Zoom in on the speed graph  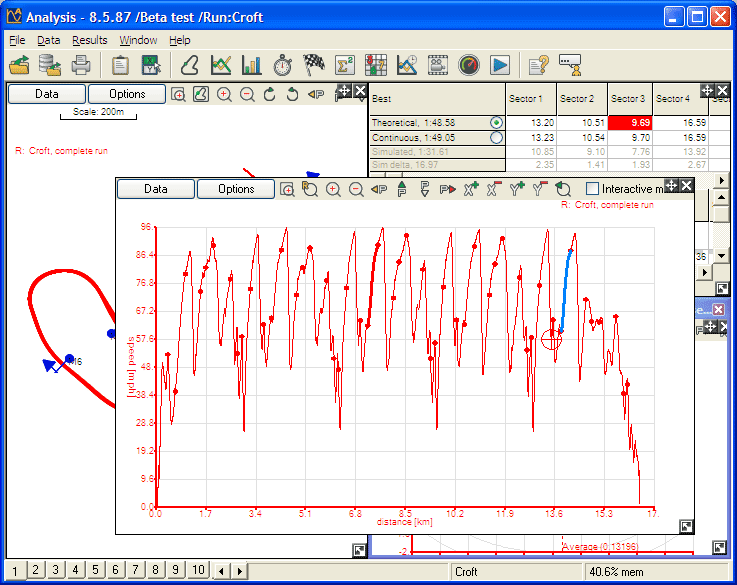pyautogui.click(x=333, y=189)
